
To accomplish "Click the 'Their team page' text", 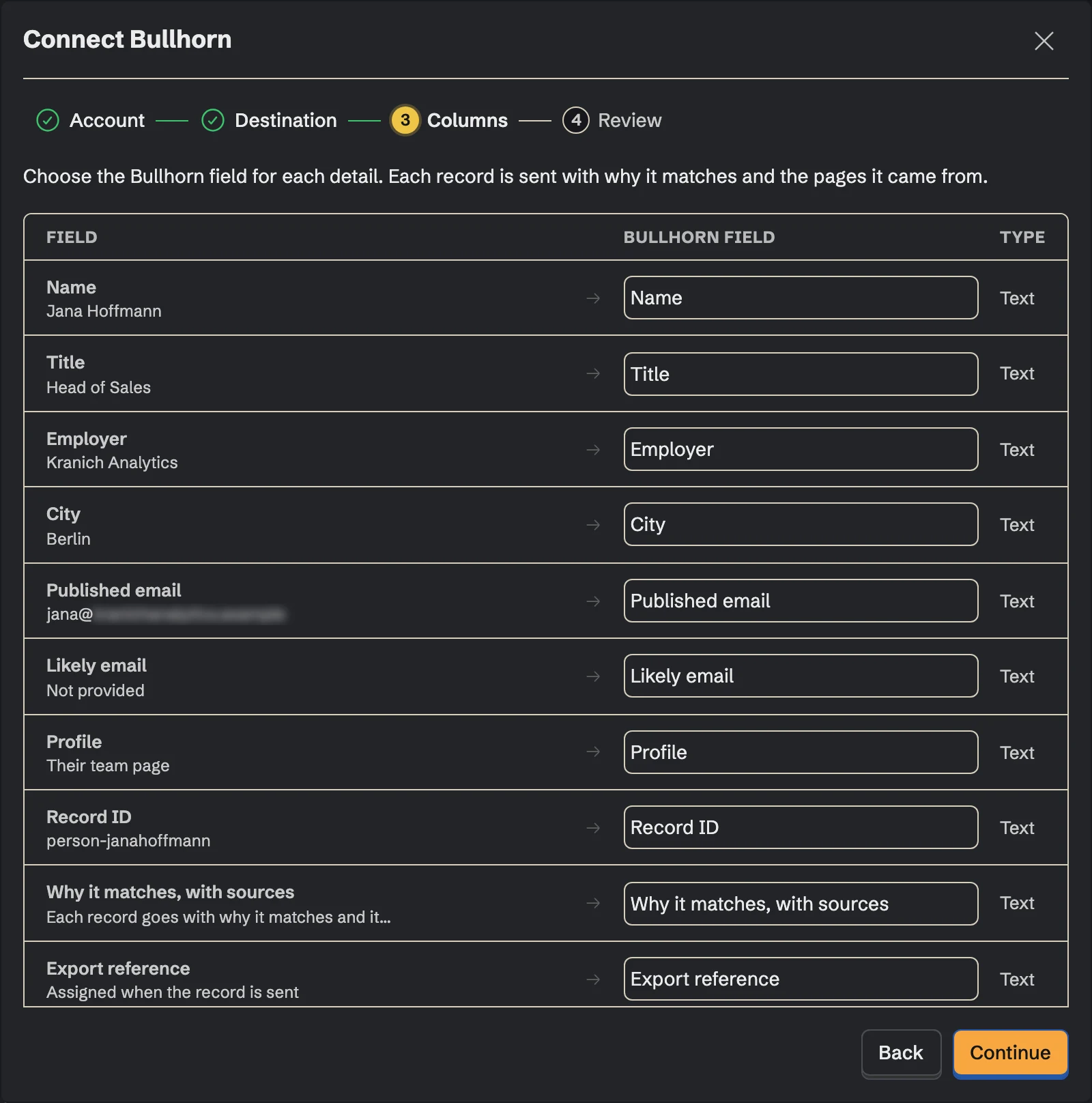I will 108,766.
